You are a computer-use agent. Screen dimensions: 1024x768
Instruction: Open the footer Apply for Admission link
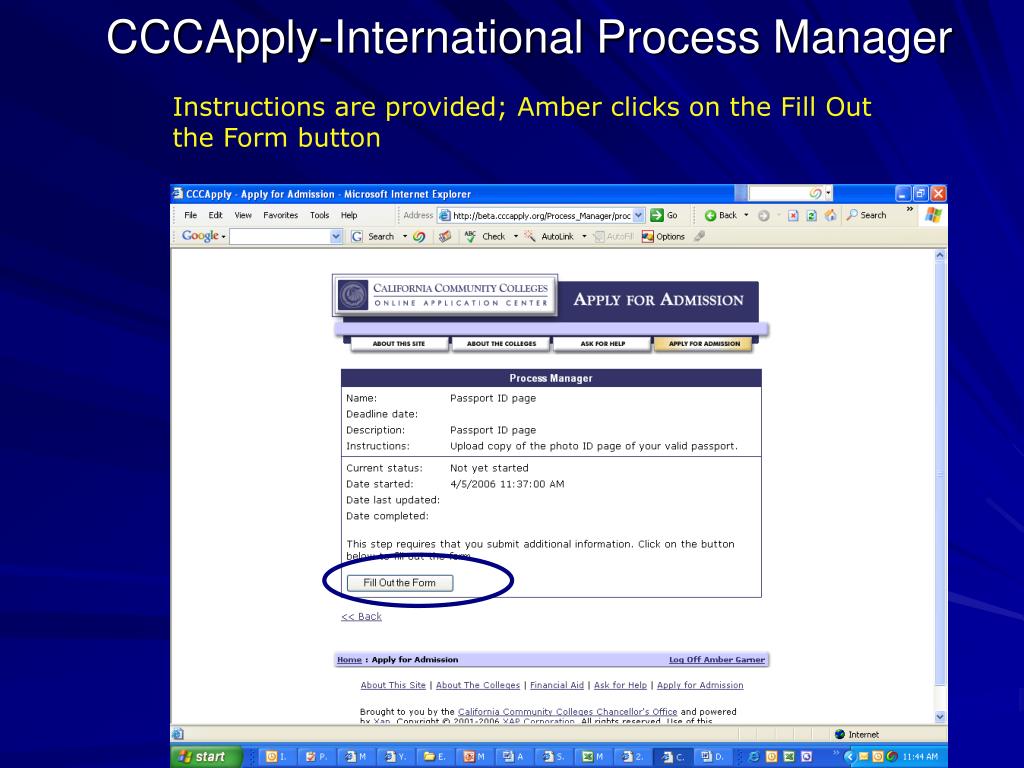(x=700, y=685)
